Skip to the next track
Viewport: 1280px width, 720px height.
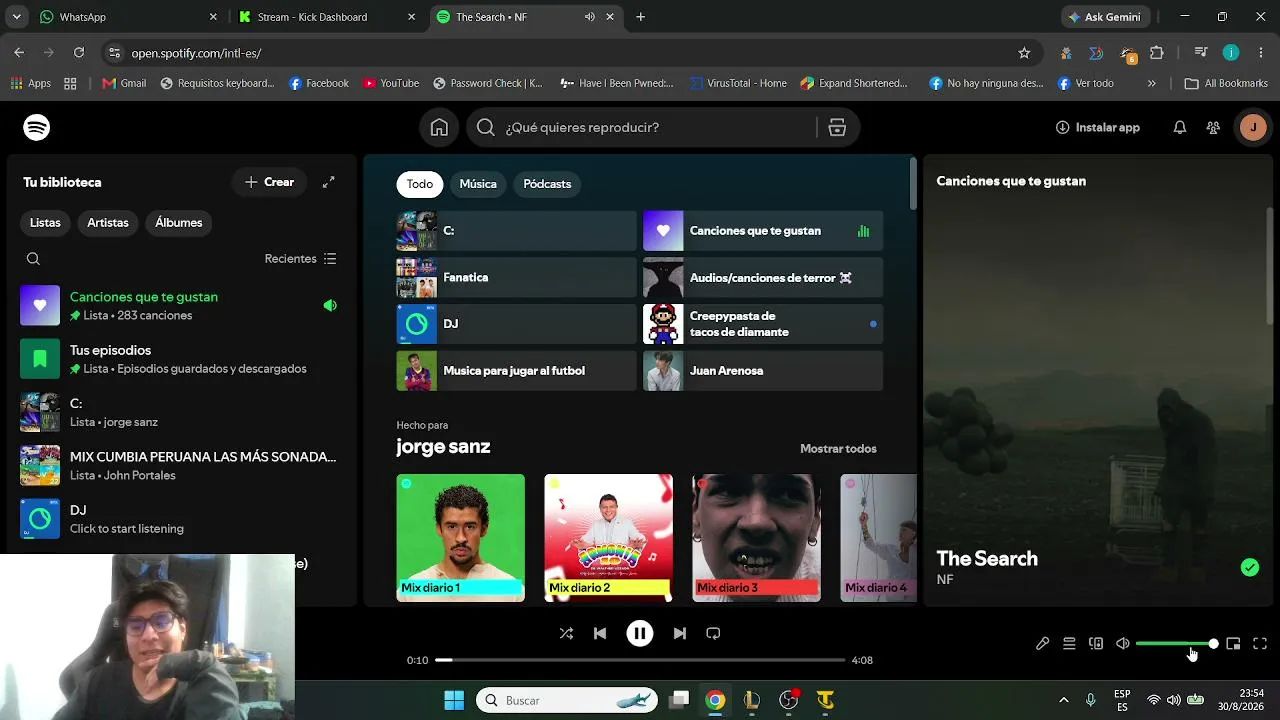click(680, 633)
